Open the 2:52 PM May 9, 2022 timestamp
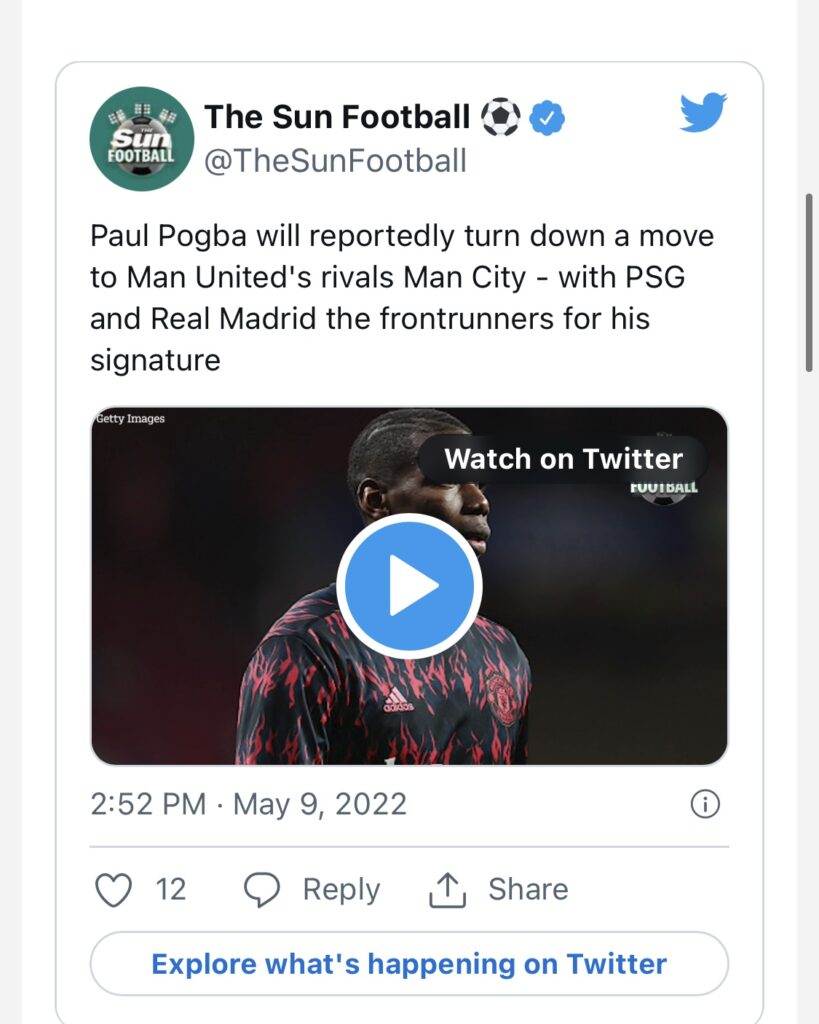 click(x=248, y=804)
